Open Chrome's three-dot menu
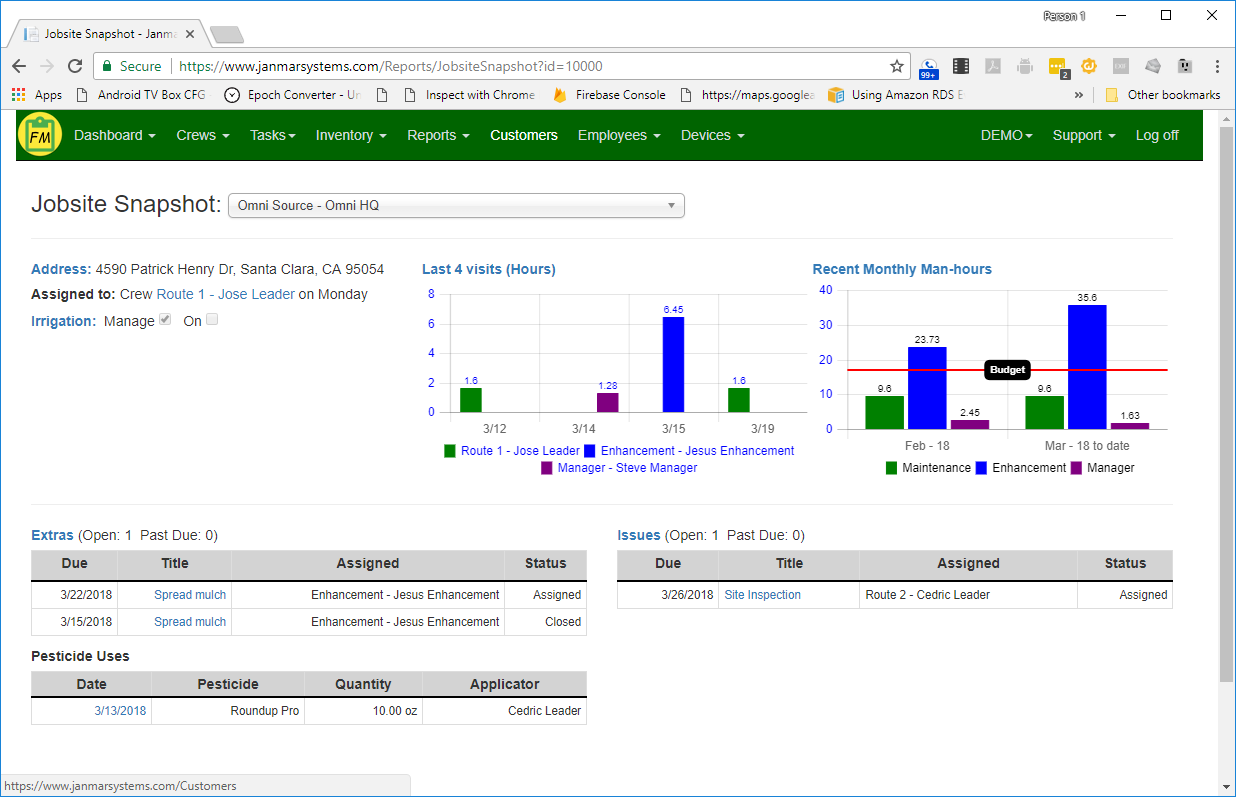Viewport: 1236px width, 797px height. [1218, 65]
